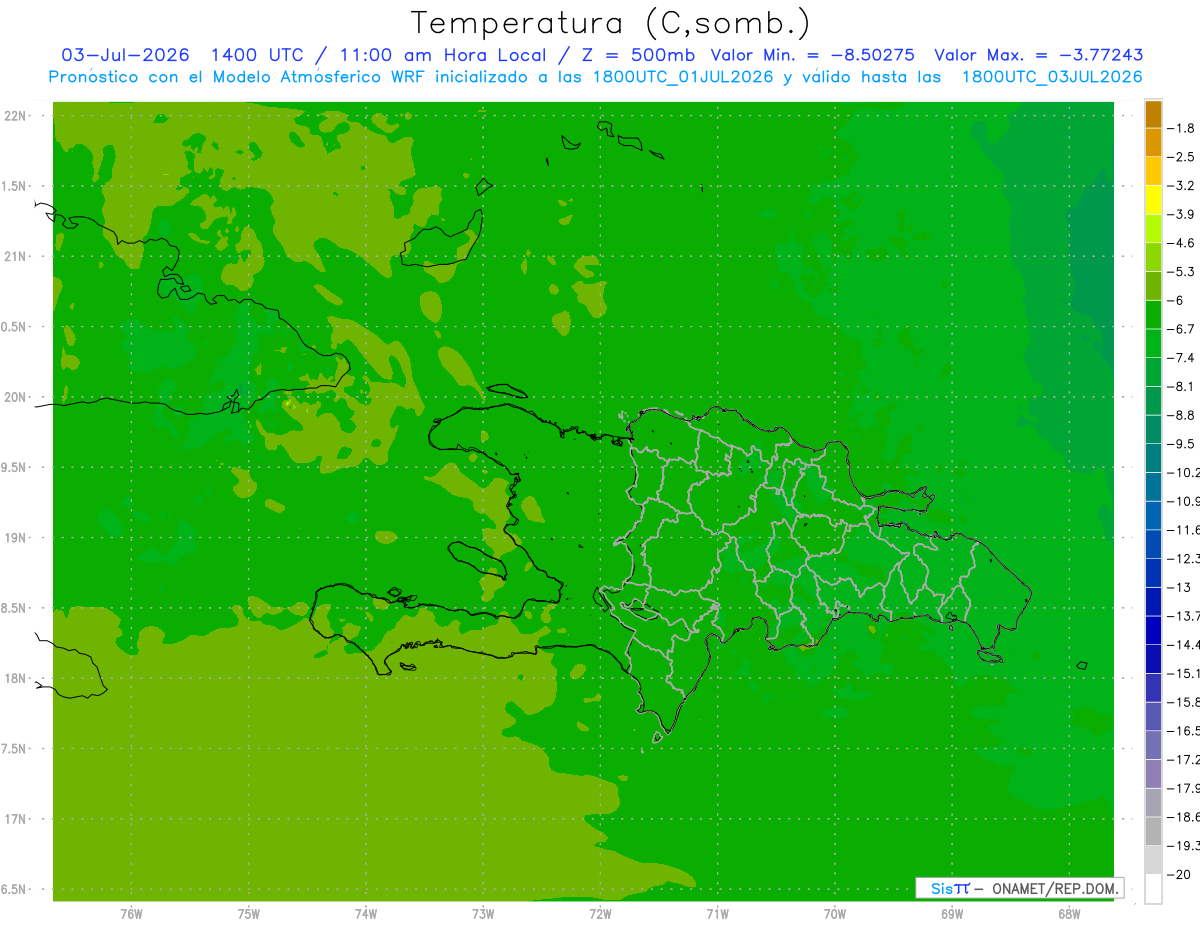Click the 76W longitude axis label
1200x927 pixels.
[x=131, y=914]
